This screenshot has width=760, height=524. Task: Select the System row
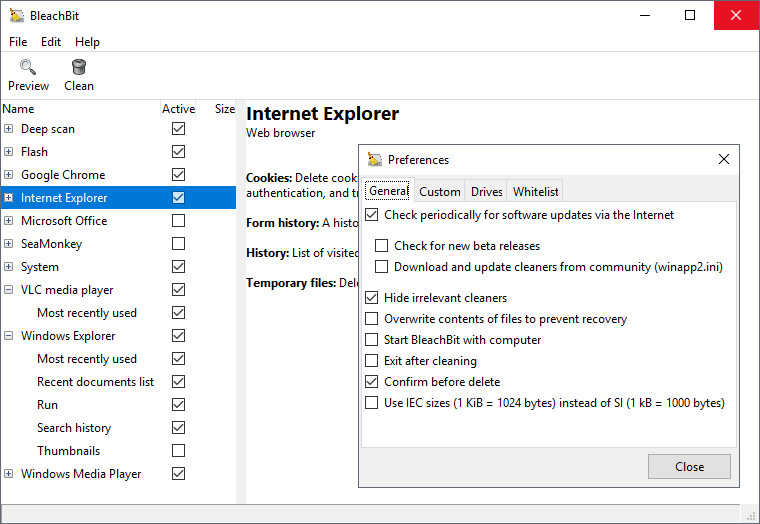pos(118,267)
